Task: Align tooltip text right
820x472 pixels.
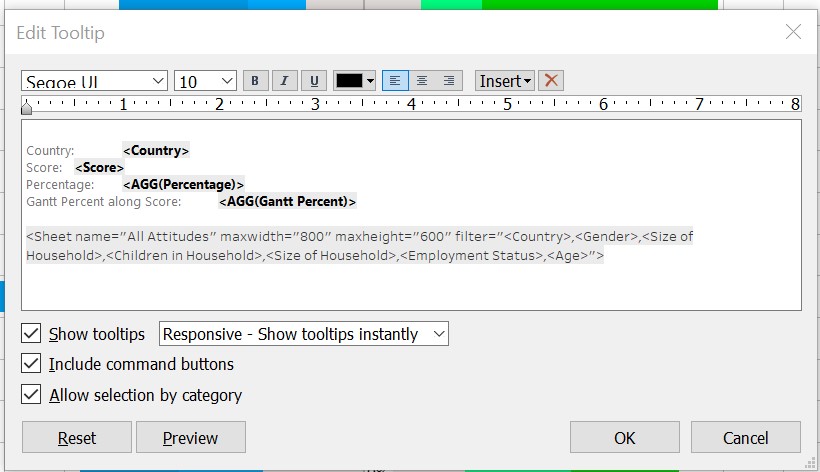Action: tap(449, 81)
